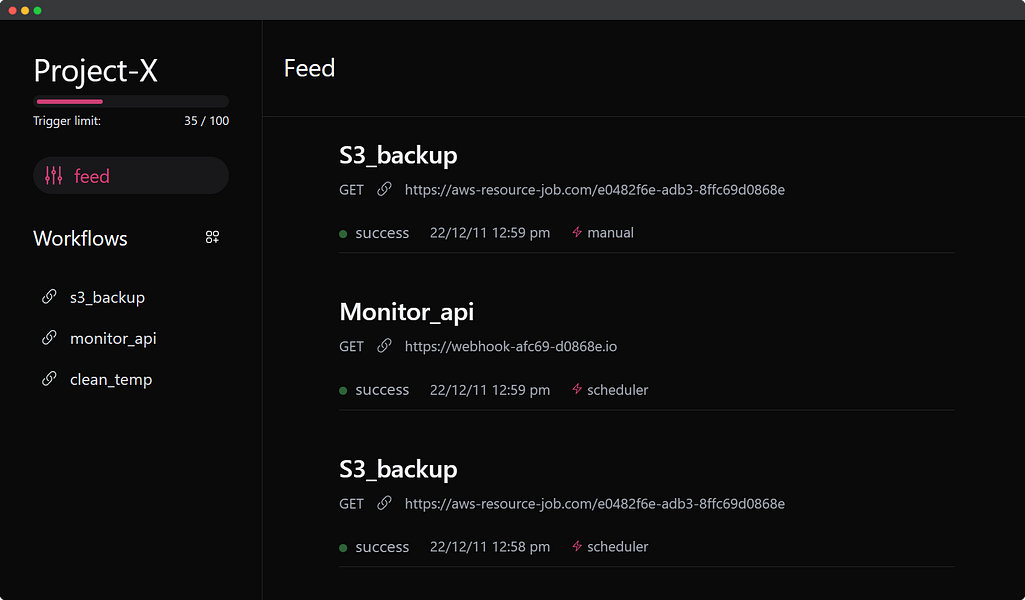
Task: Click the Trigger limit label
Action: click(67, 121)
